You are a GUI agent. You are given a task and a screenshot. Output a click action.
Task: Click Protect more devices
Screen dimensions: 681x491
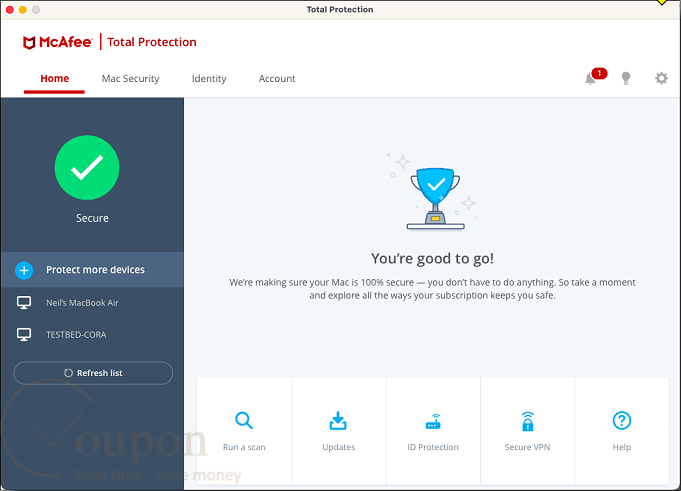[92, 270]
